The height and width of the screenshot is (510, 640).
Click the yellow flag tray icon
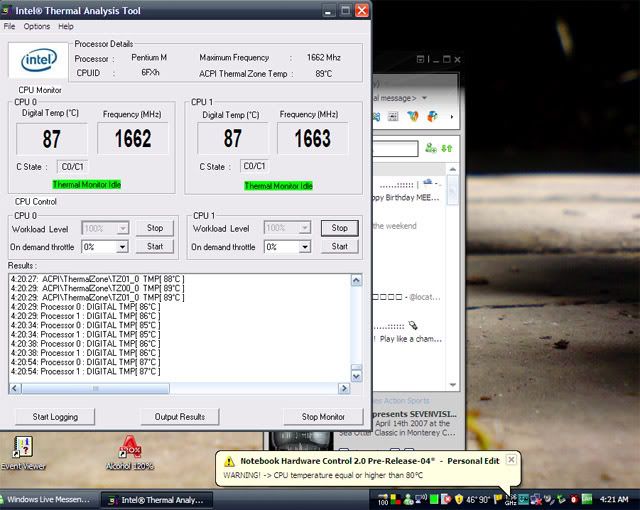498,499
